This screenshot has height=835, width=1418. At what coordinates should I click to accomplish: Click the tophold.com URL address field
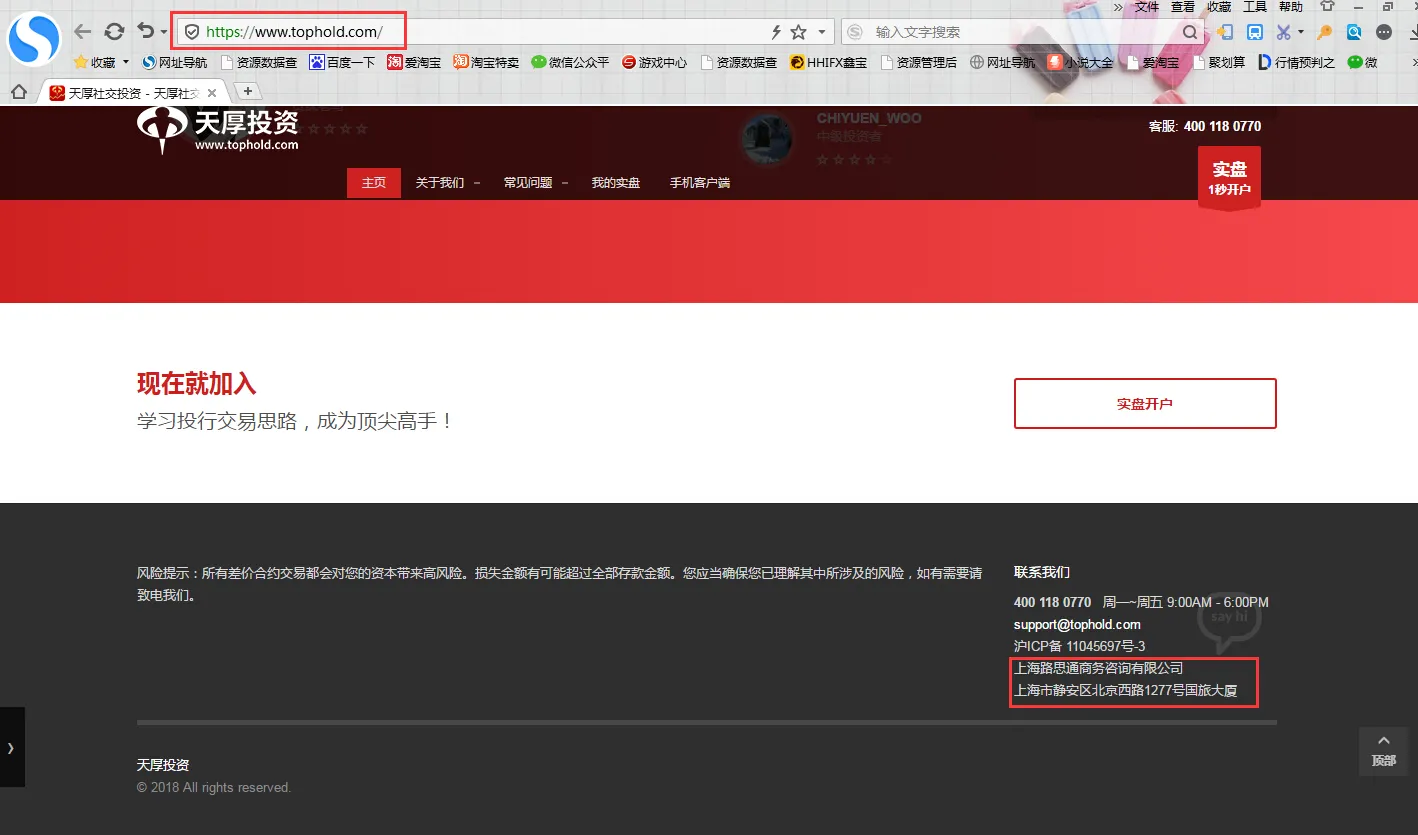294,32
